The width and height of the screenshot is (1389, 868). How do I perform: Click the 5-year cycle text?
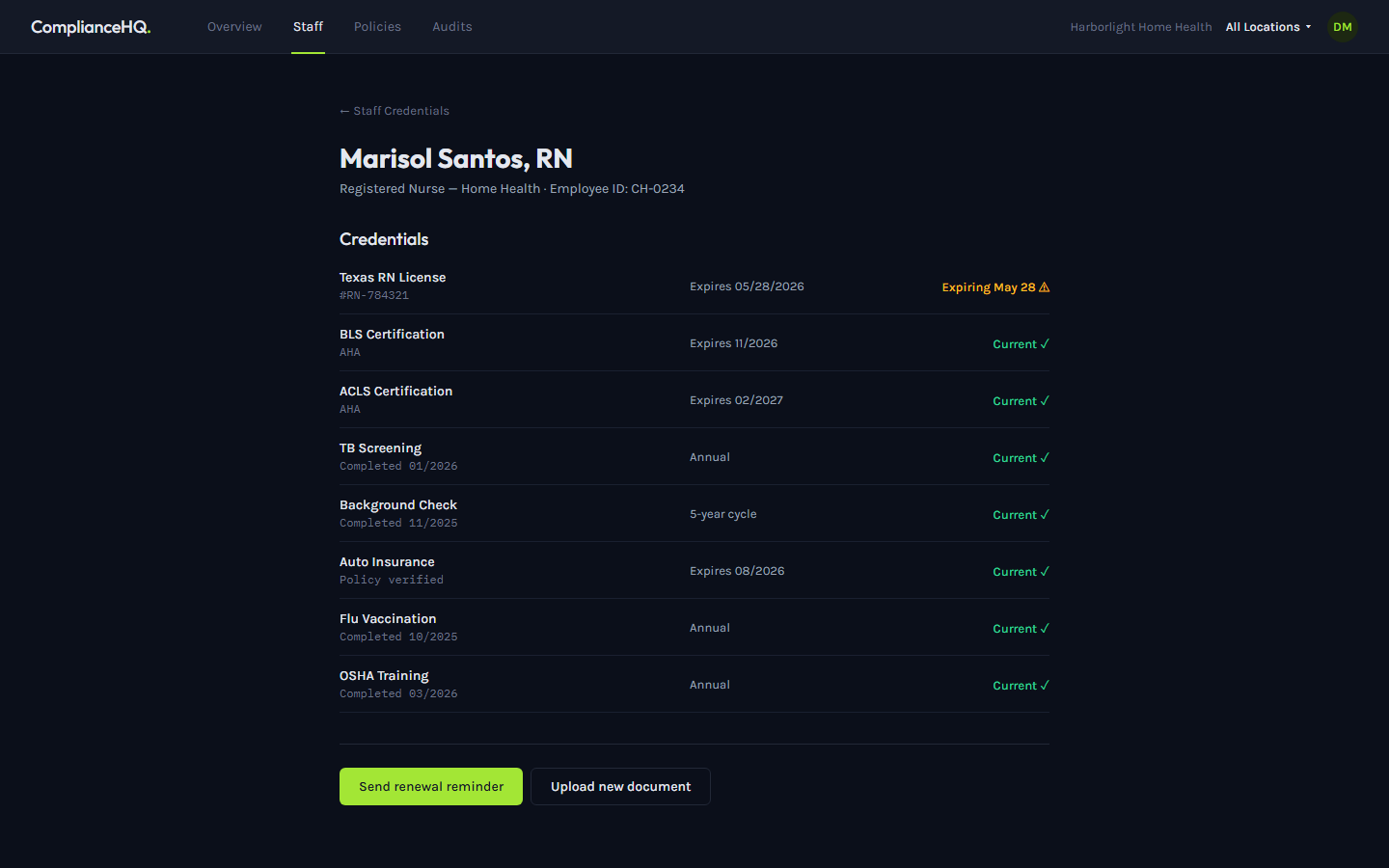[x=722, y=514]
